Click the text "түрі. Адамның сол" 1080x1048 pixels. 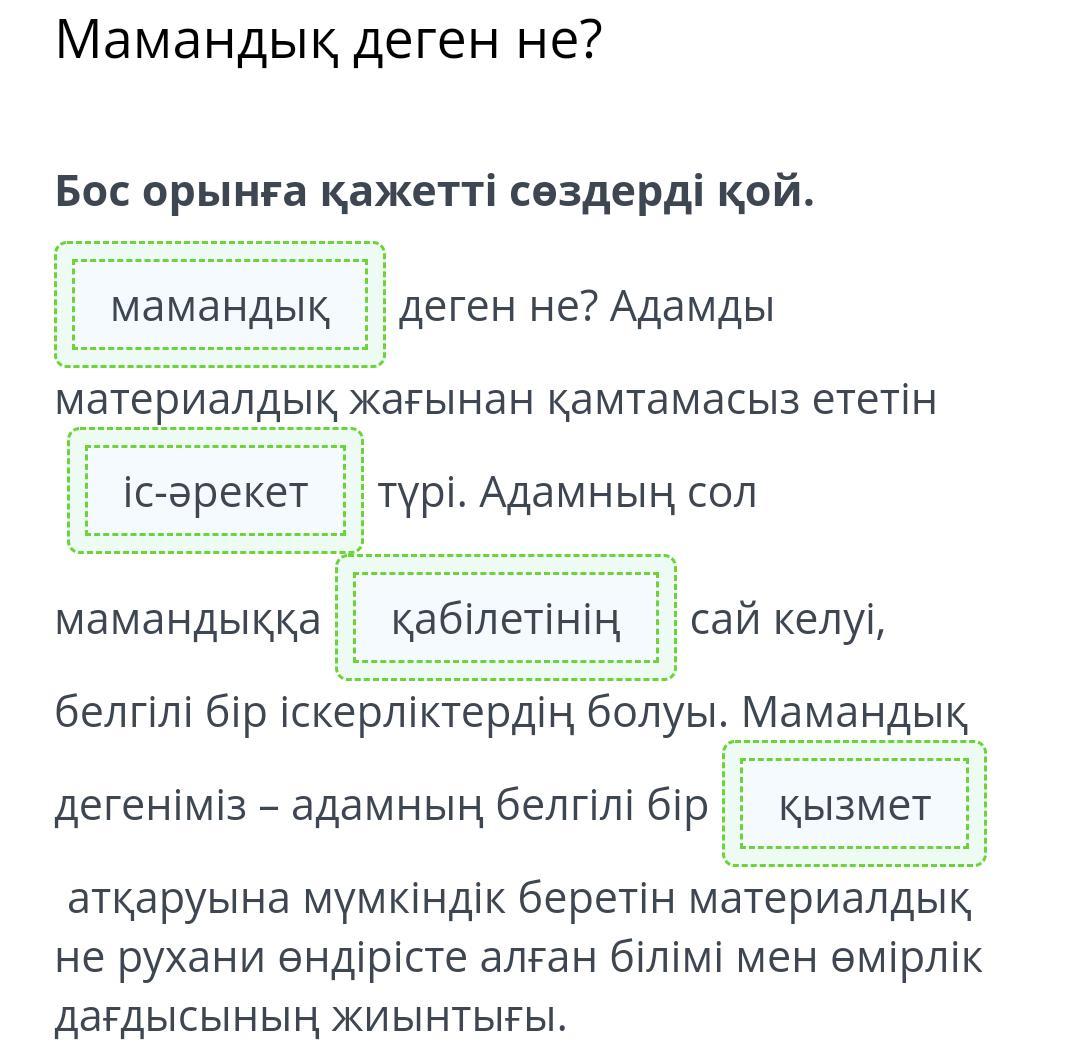pos(567,492)
